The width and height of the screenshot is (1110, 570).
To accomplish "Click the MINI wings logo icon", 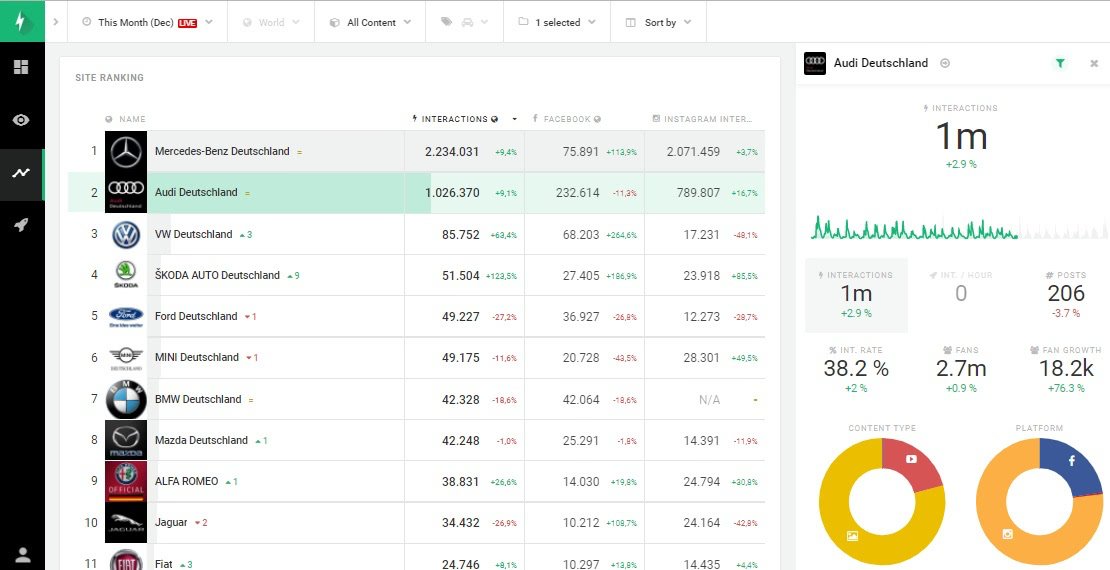I will pos(126,358).
